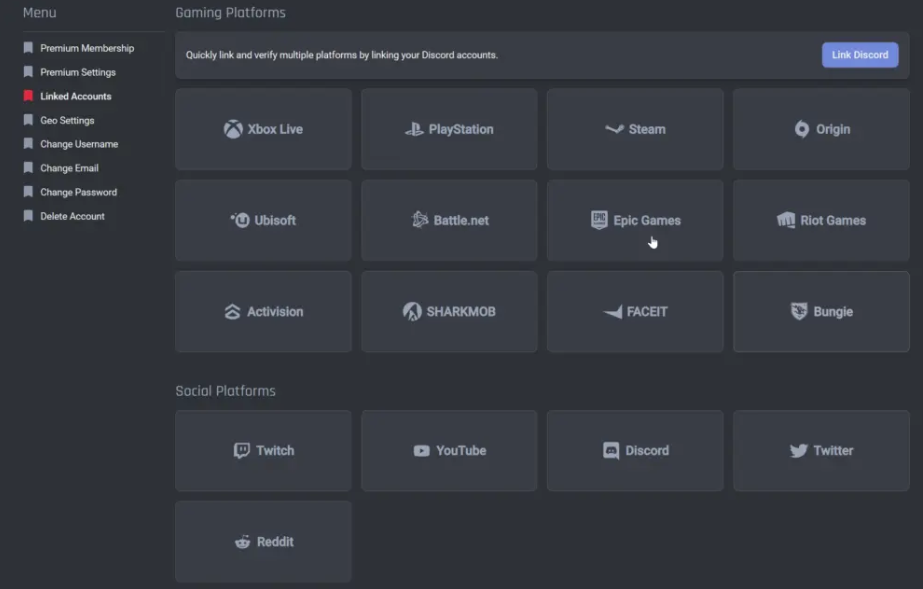
Task: Link your Steam account
Action: pos(635,129)
